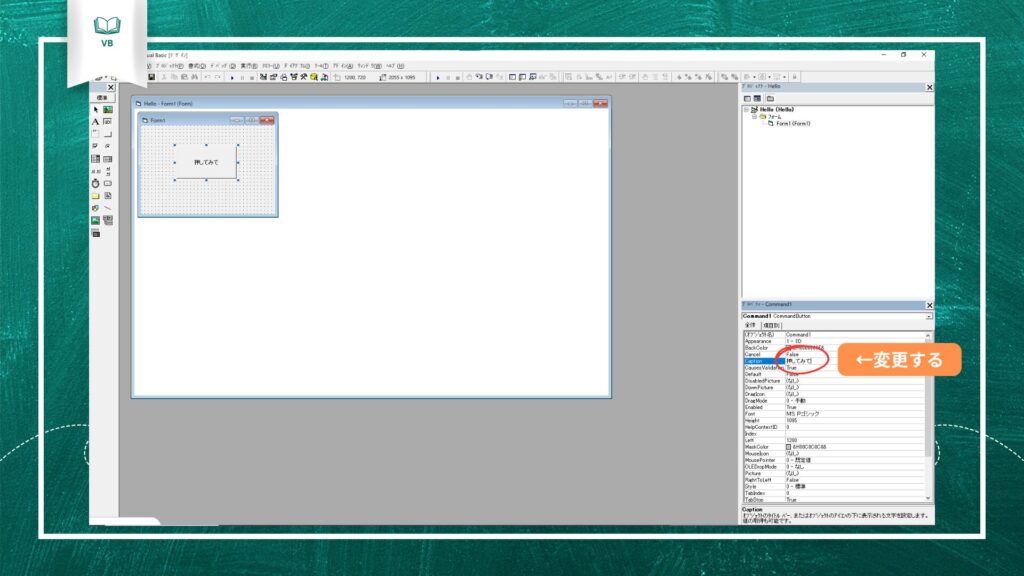The height and width of the screenshot is (576, 1024).
Task: Collapse the Hello (Hello) project node
Action: pyautogui.click(x=746, y=110)
